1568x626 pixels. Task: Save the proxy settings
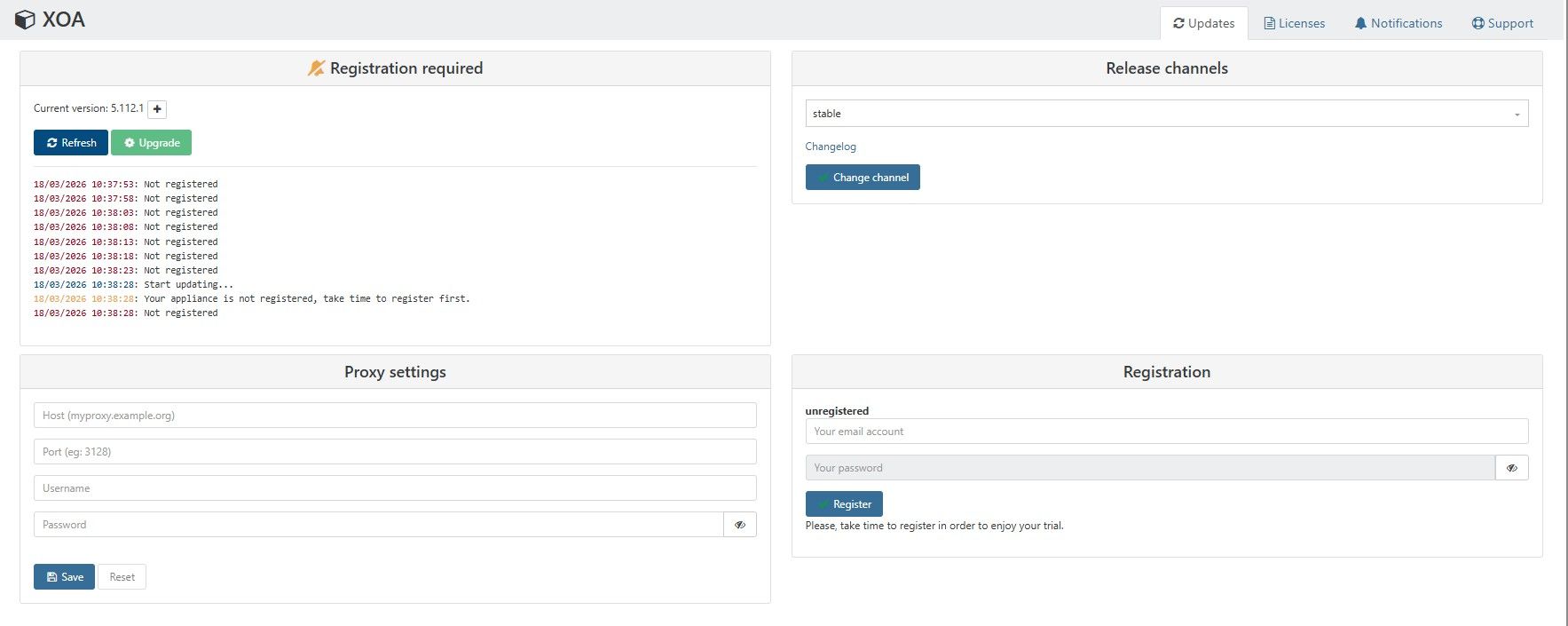click(x=64, y=577)
